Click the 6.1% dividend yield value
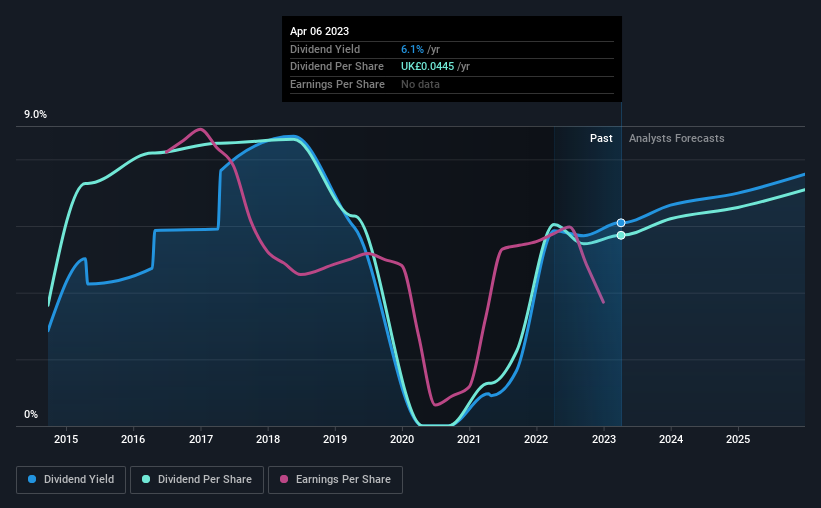The image size is (821, 508). click(412, 49)
